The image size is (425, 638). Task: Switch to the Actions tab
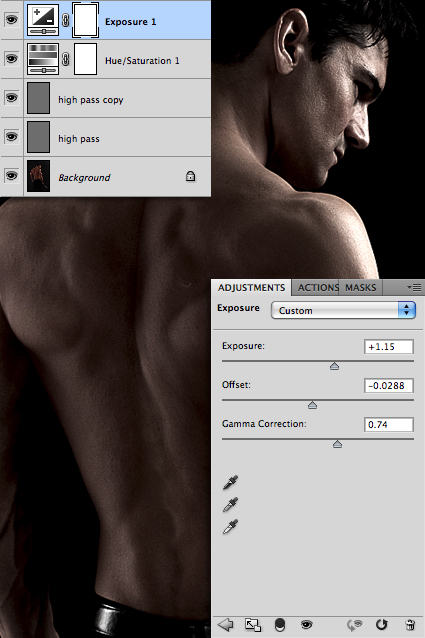click(x=318, y=288)
